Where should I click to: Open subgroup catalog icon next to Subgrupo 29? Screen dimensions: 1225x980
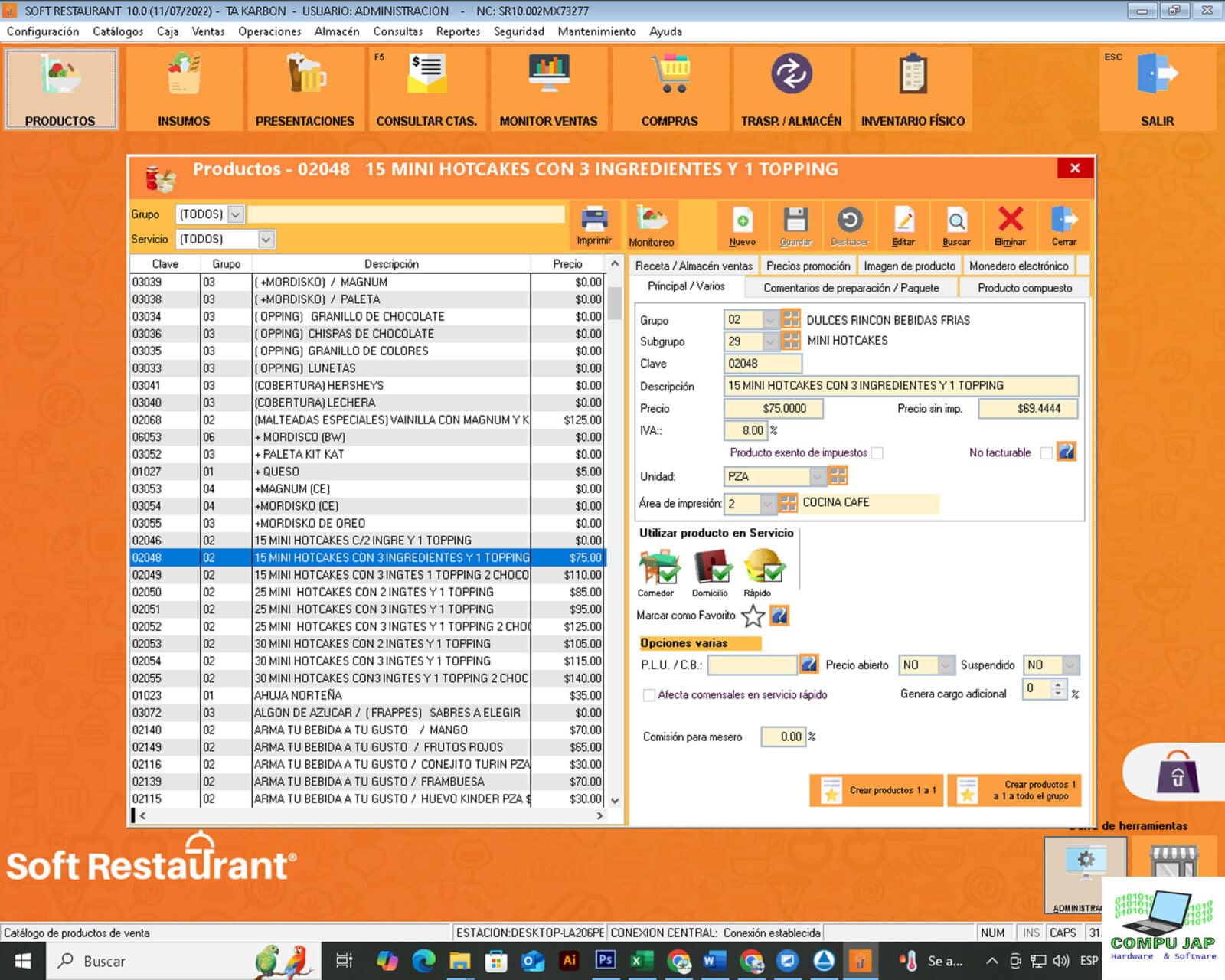pyautogui.click(x=791, y=341)
